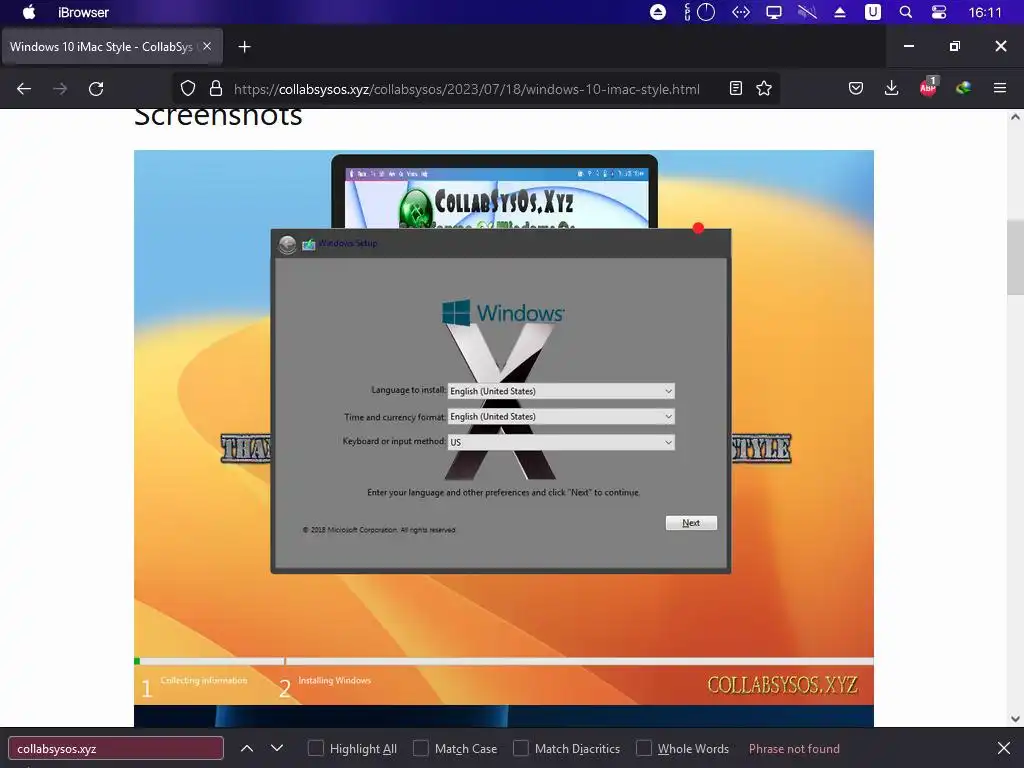Select the Windows 10 iMac Style tab

(101, 46)
